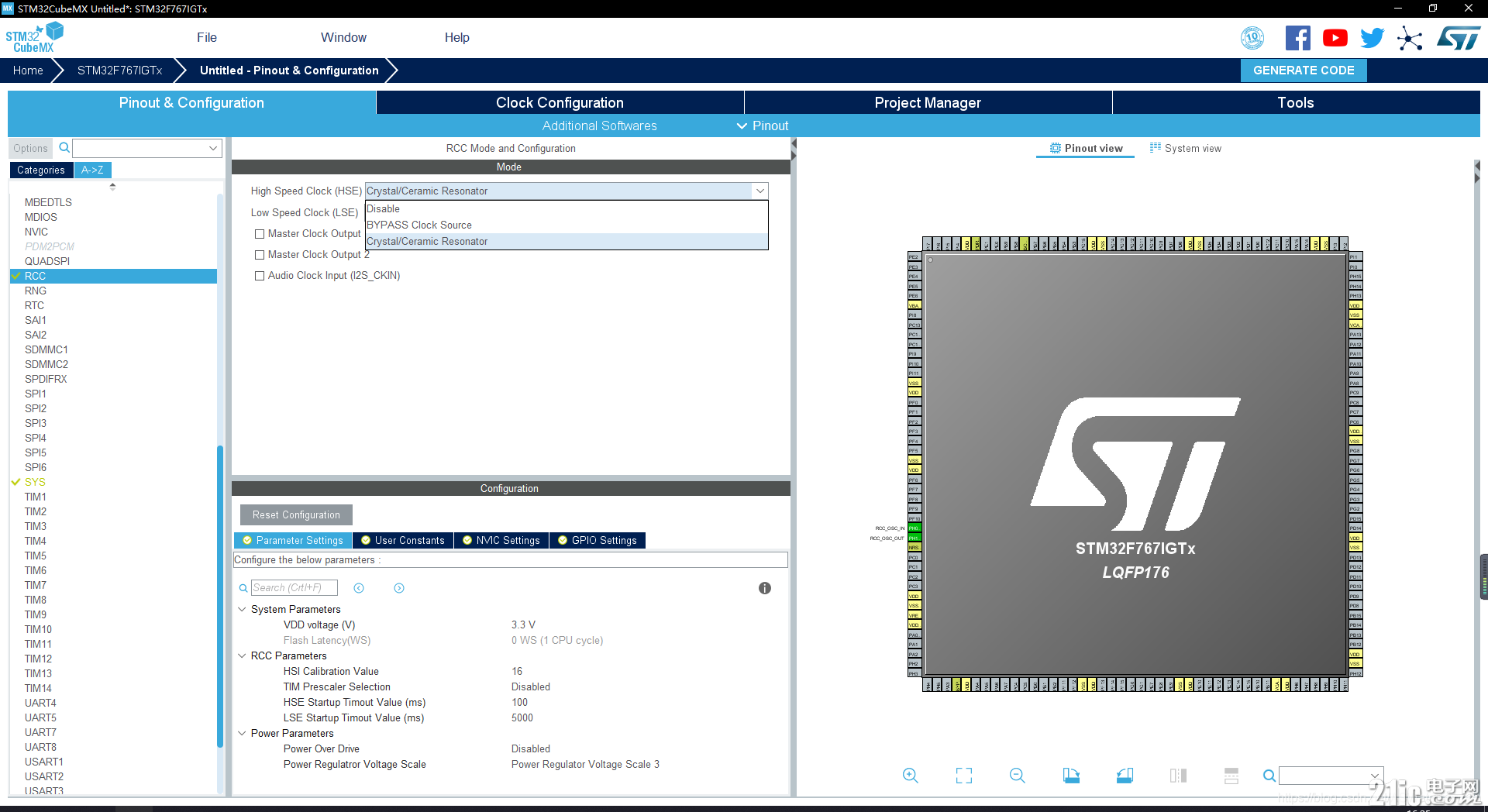Viewport: 1488px width, 812px height.
Task: Switch to System view
Action: coord(1186,148)
